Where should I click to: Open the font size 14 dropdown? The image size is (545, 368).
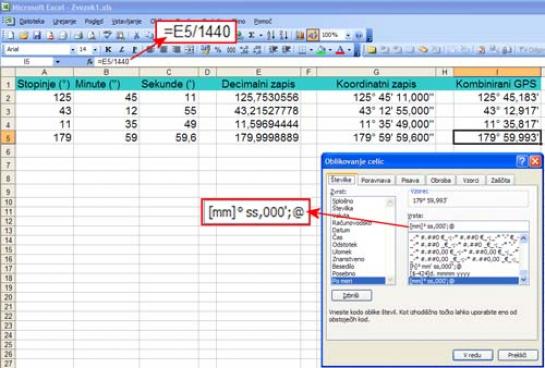pos(95,50)
